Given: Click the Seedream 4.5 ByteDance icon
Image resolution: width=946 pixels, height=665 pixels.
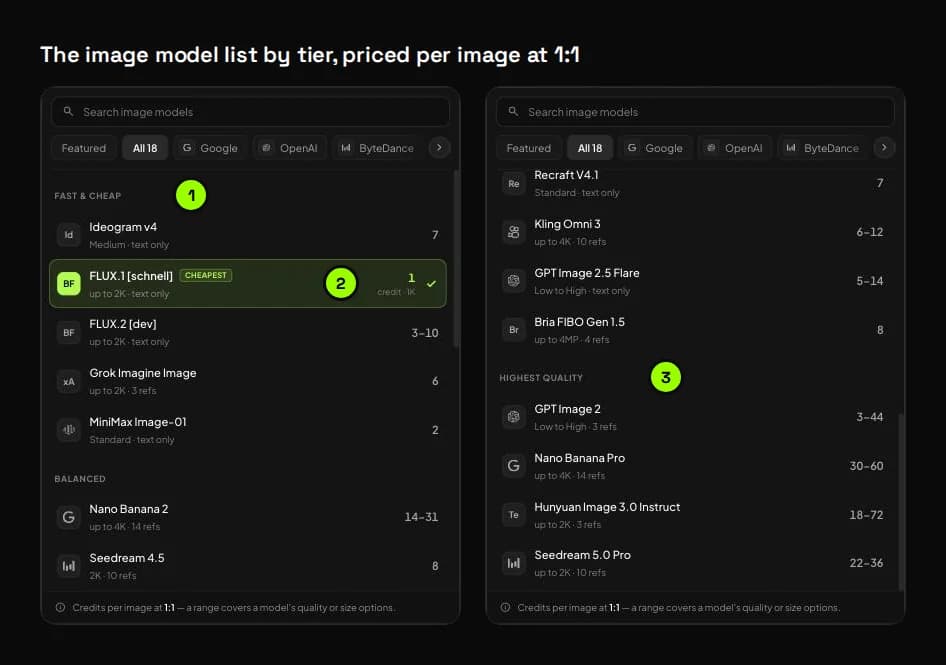Looking at the screenshot, I should click(x=69, y=566).
